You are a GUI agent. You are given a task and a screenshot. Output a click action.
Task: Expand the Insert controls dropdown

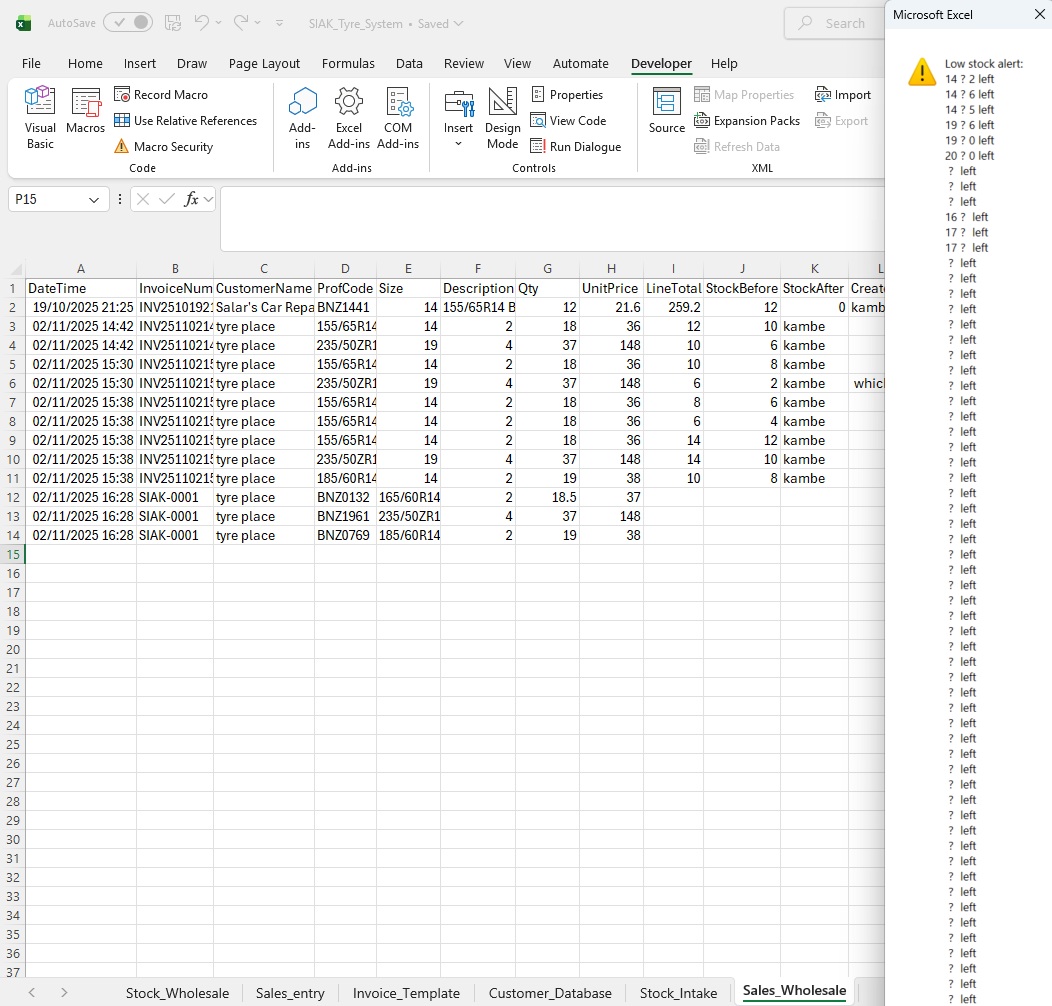pos(458,144)
